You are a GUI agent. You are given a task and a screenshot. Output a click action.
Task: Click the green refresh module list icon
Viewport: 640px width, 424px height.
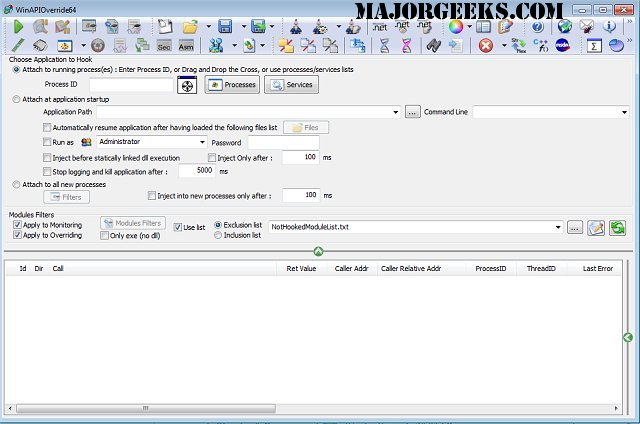coord(618,228)
